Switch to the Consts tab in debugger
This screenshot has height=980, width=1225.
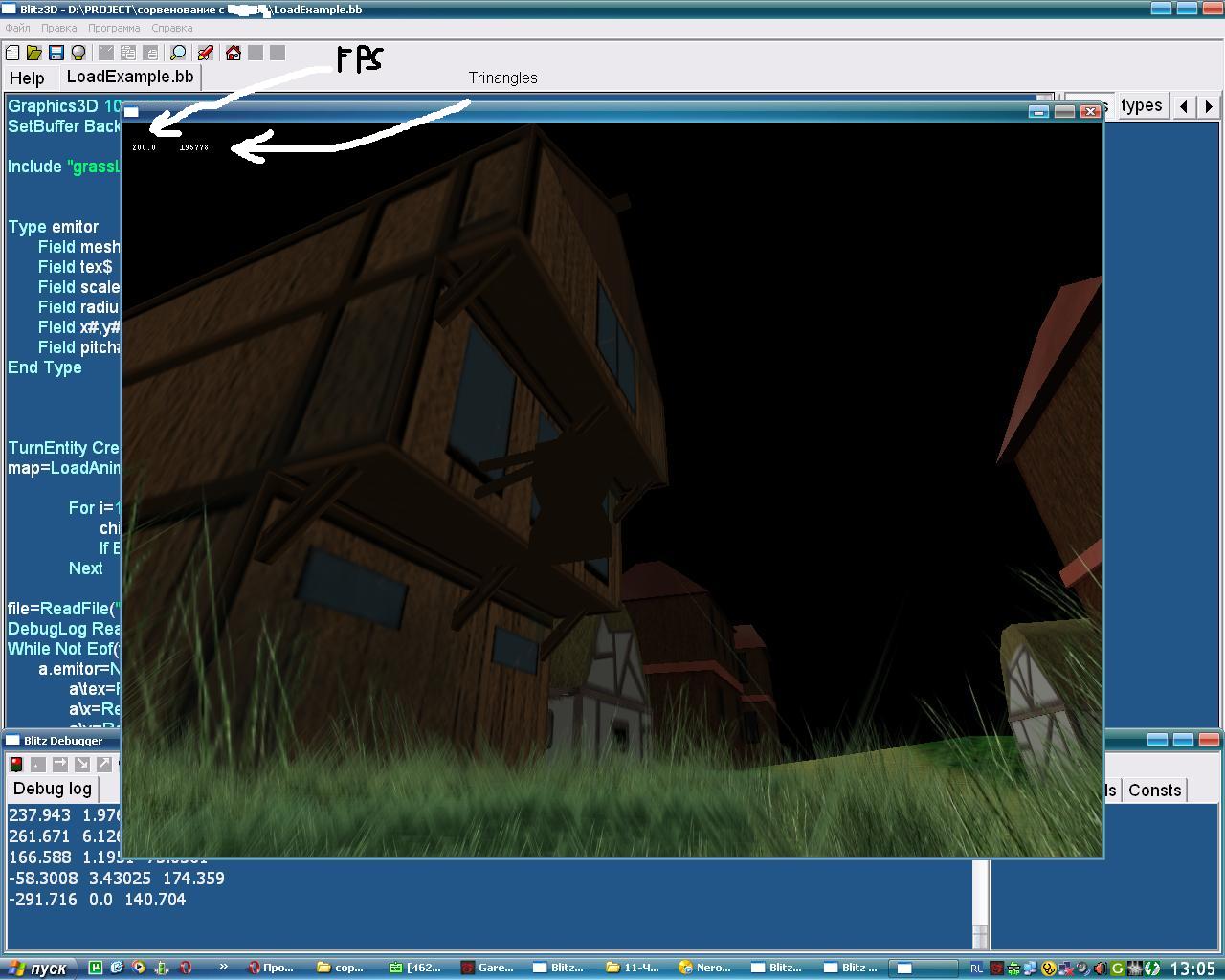pyautogui.click(x=1154, y=790)
